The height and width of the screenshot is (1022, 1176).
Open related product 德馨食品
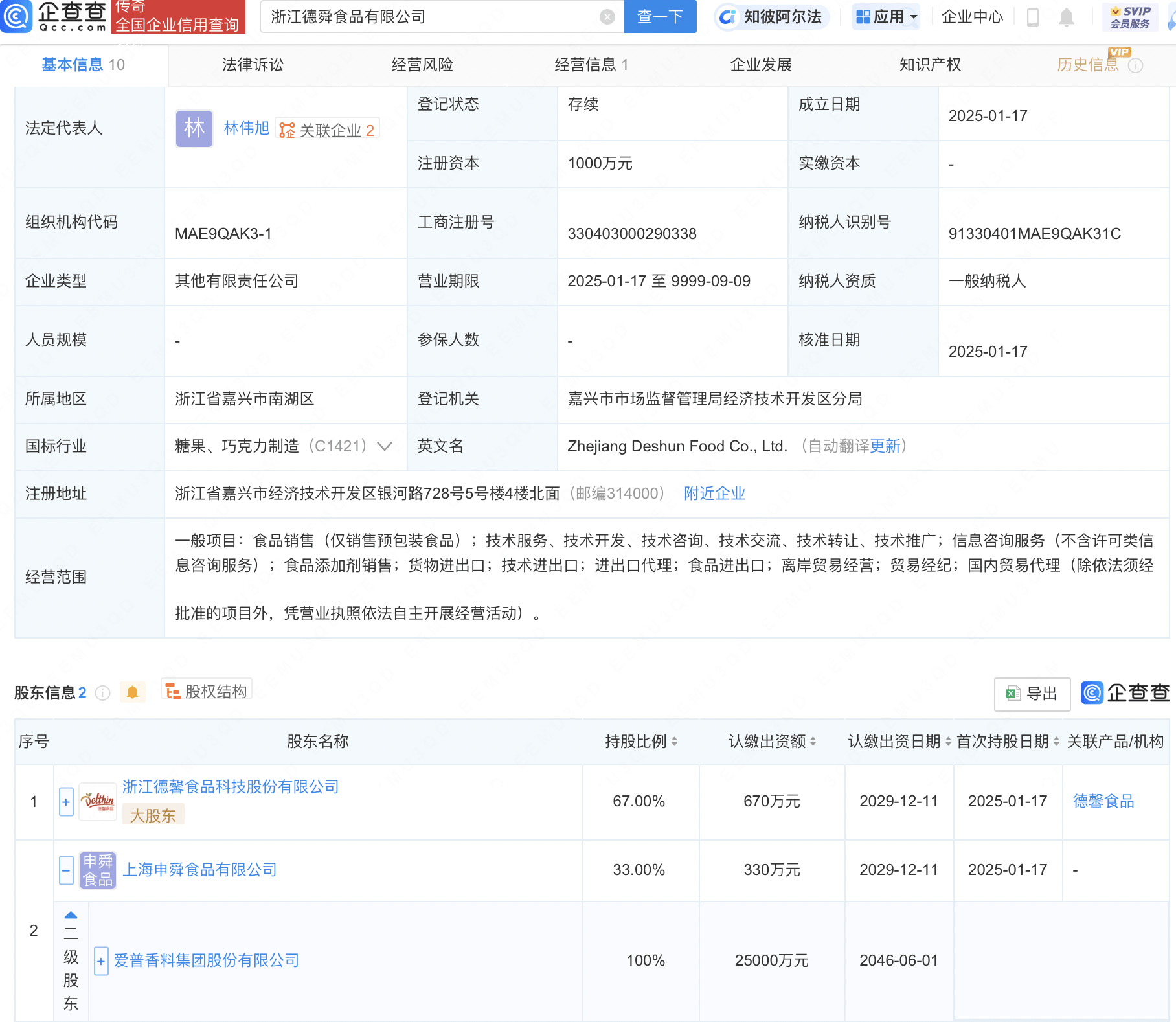click(x=1103, y=801)
